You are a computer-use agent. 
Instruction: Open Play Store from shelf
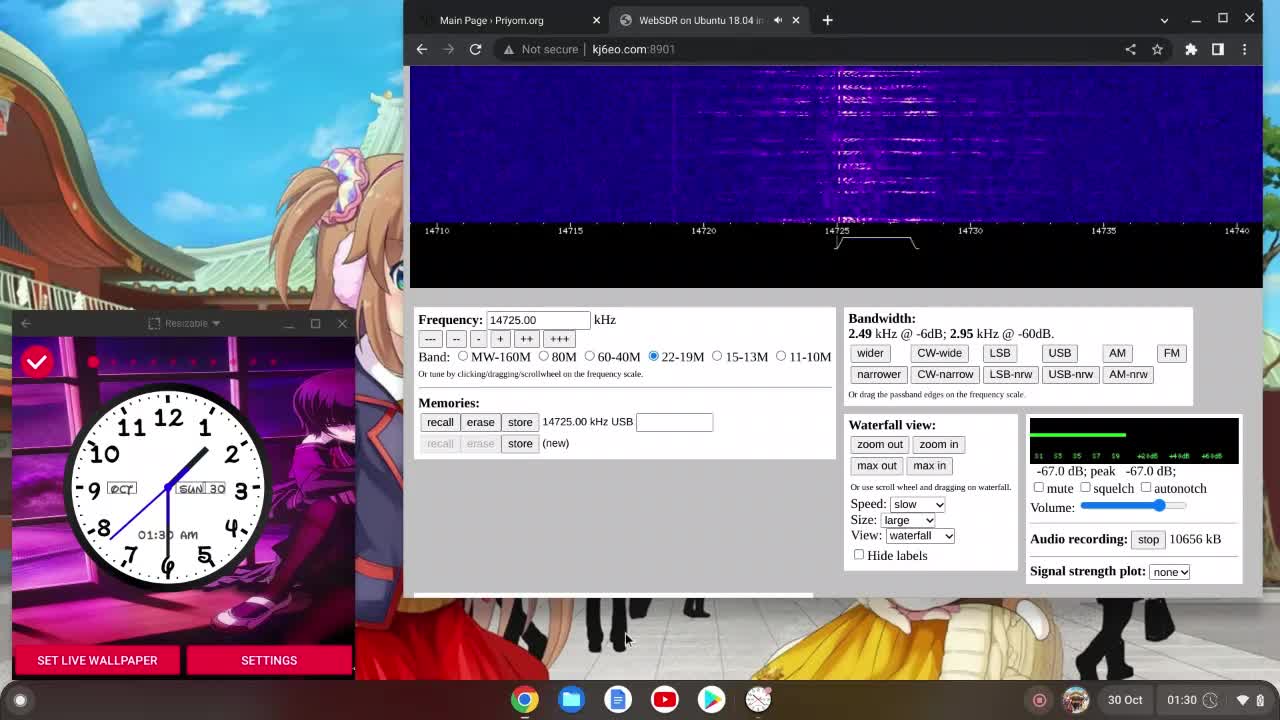[711, 700]
